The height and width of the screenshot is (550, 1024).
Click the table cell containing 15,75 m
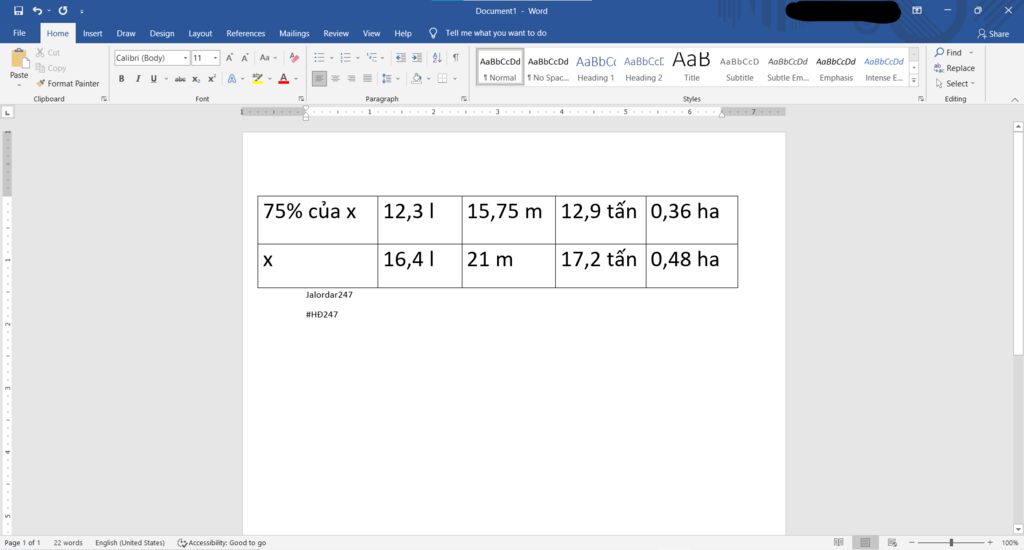tap(508, 220)
